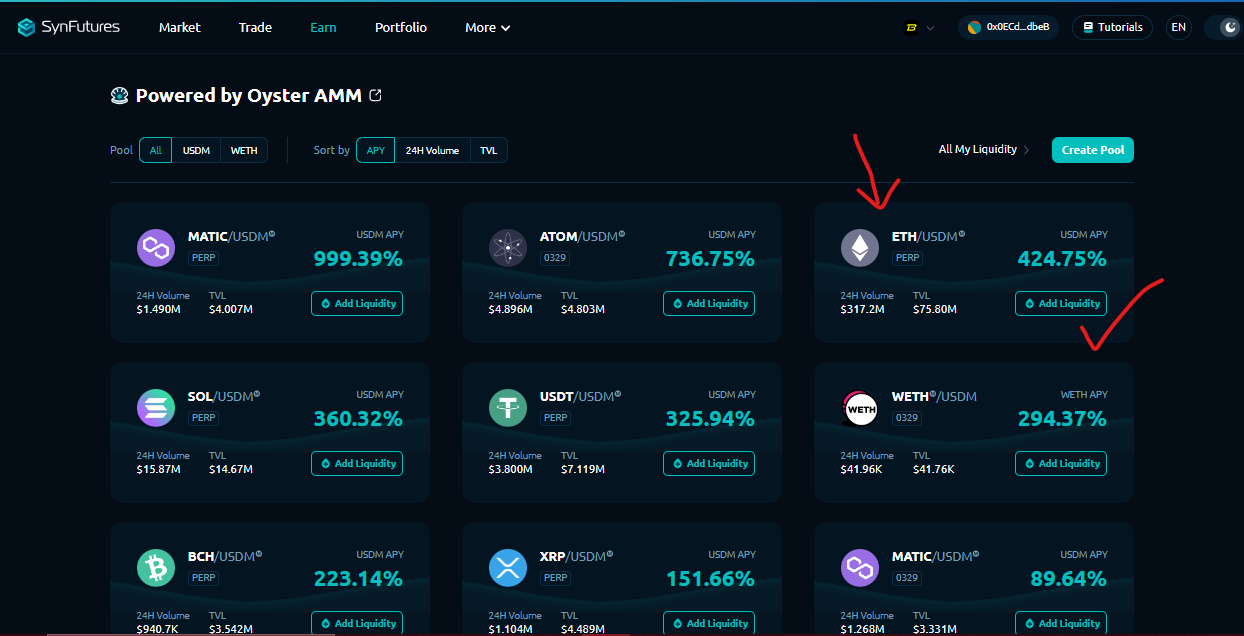
Task: Add Liquidity to BCH/USDM pool
Action: [357, 623]
